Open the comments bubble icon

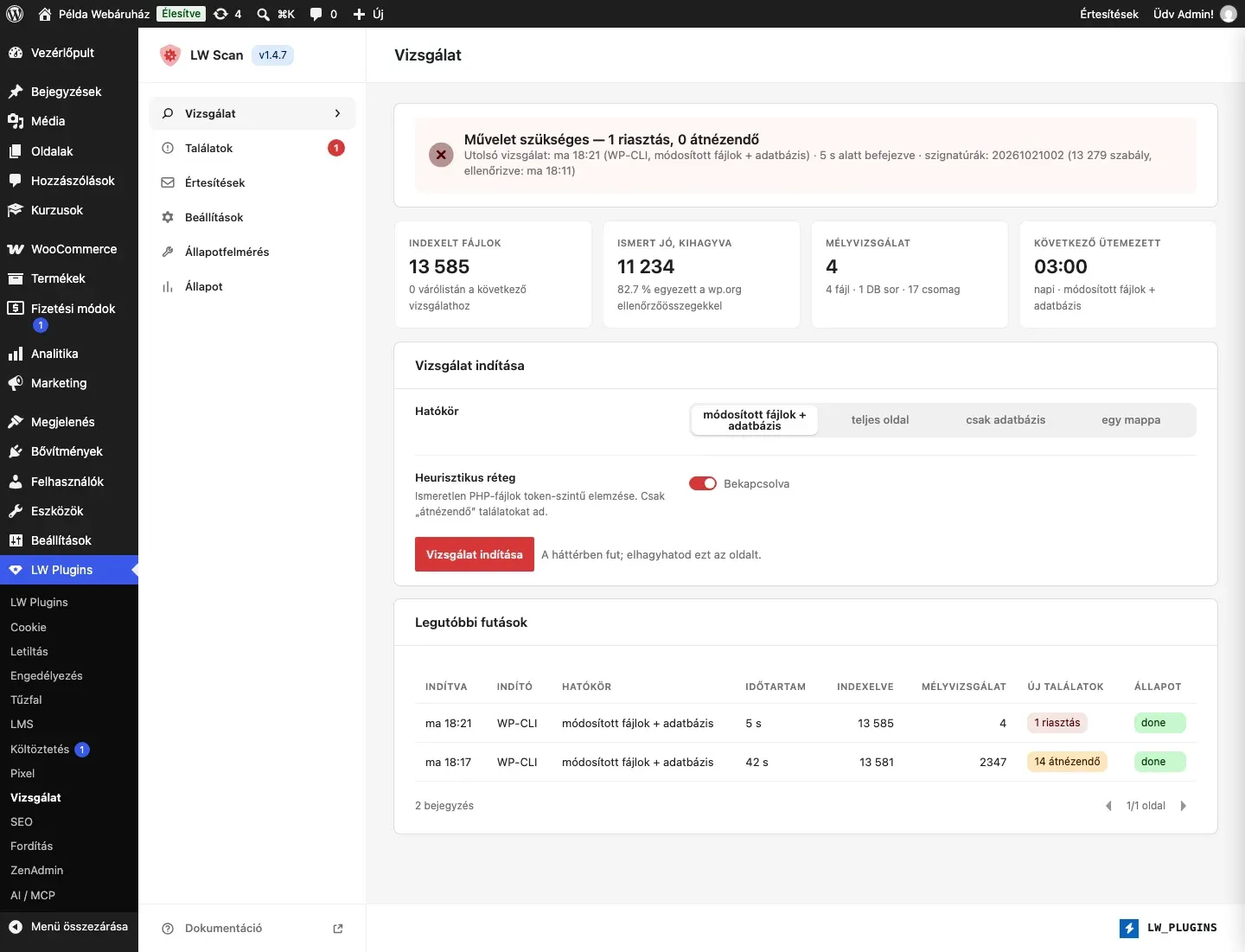click(316, 14)
